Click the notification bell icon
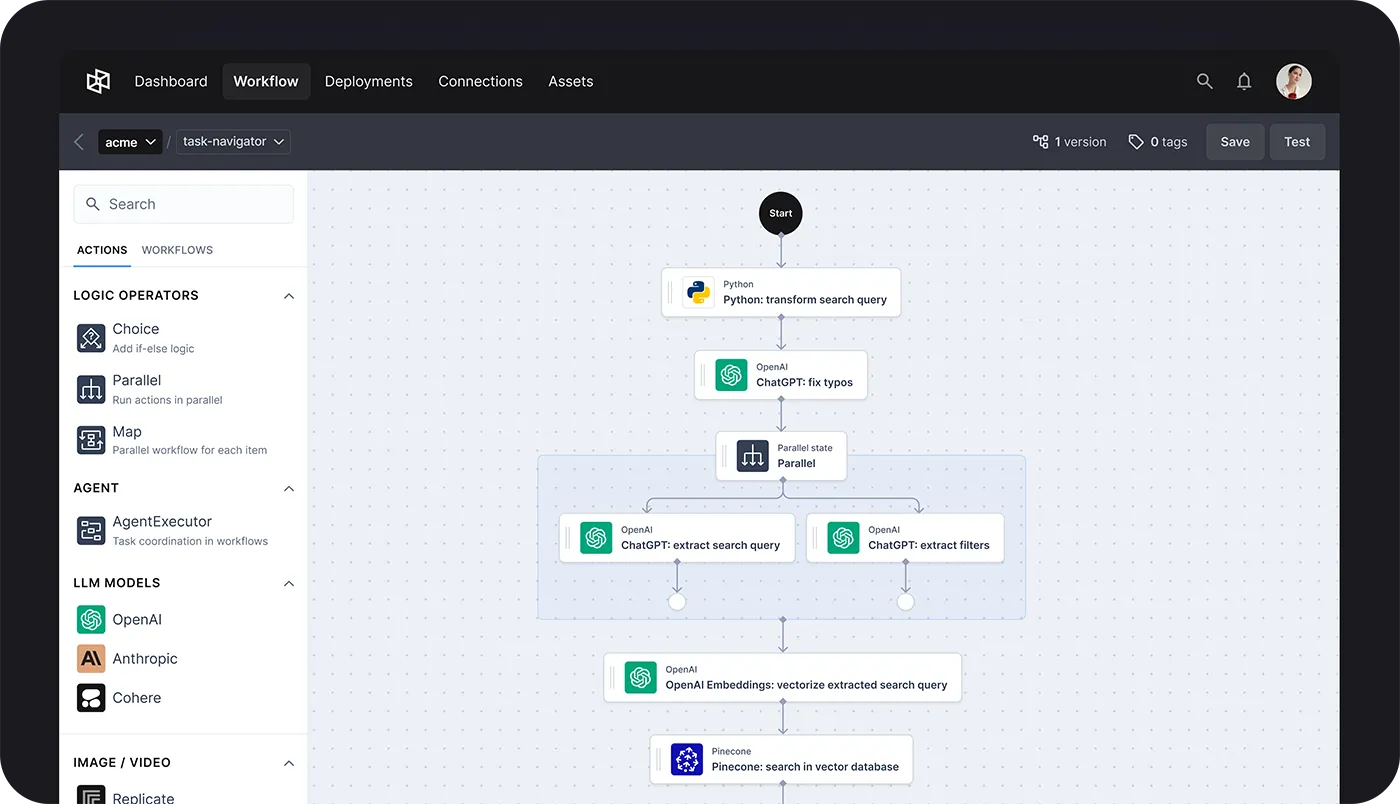 coord(1244,81)
